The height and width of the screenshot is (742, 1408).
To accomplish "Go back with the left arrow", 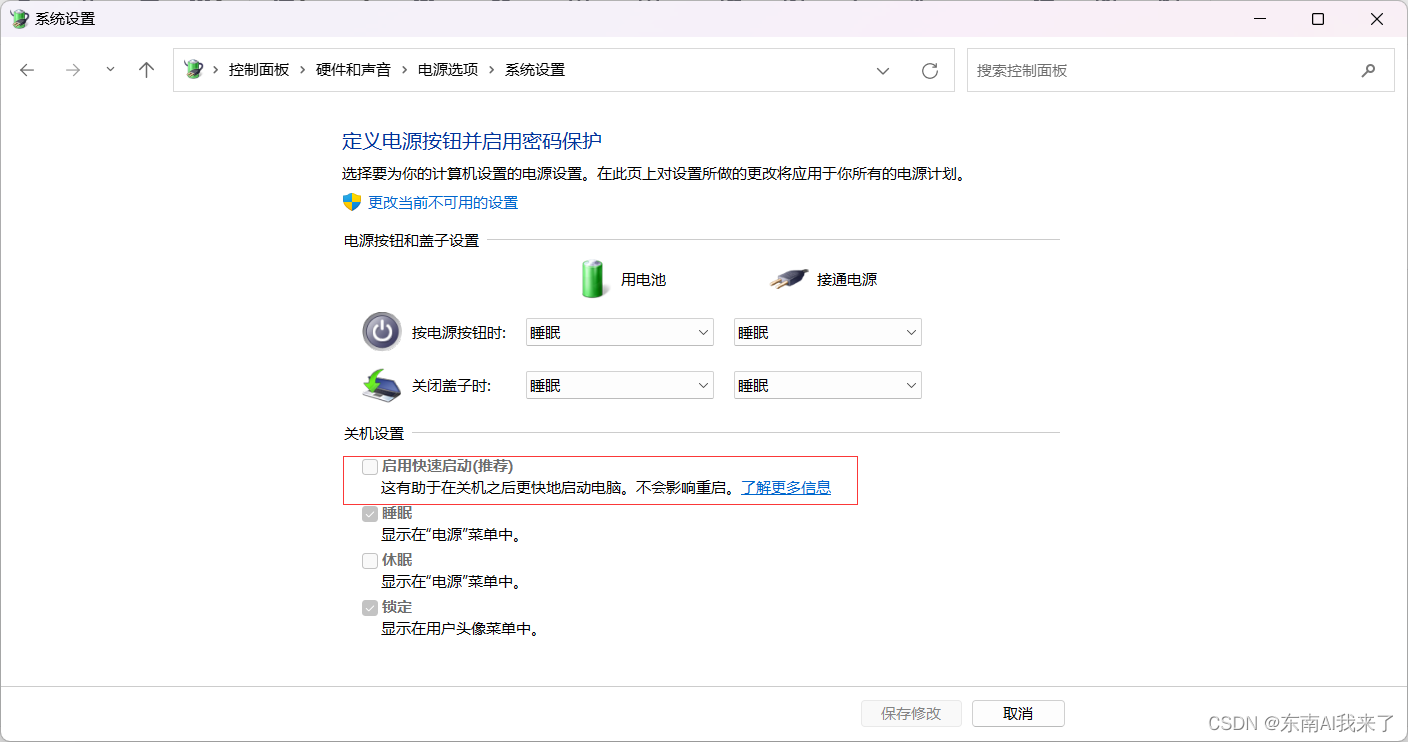I will [x=27, y=70].
